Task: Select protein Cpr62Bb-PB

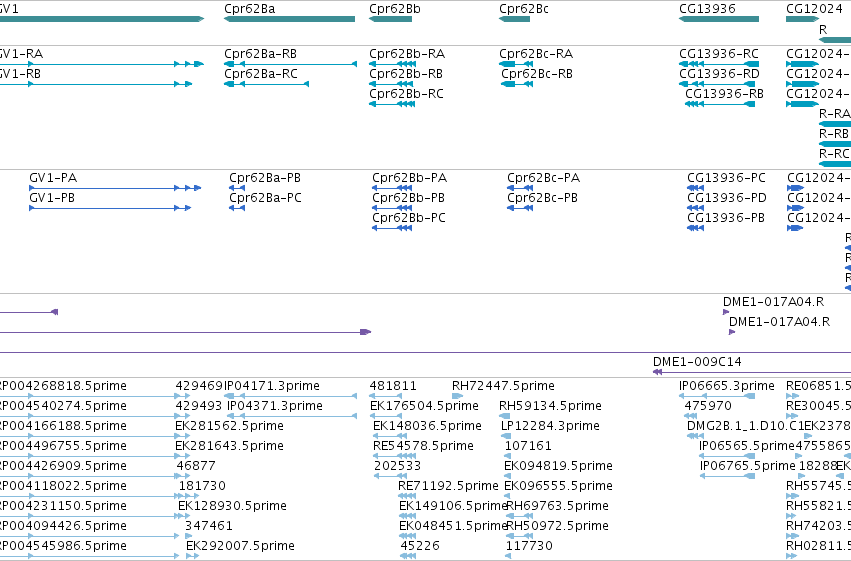Action: click(x=409, y=198)
